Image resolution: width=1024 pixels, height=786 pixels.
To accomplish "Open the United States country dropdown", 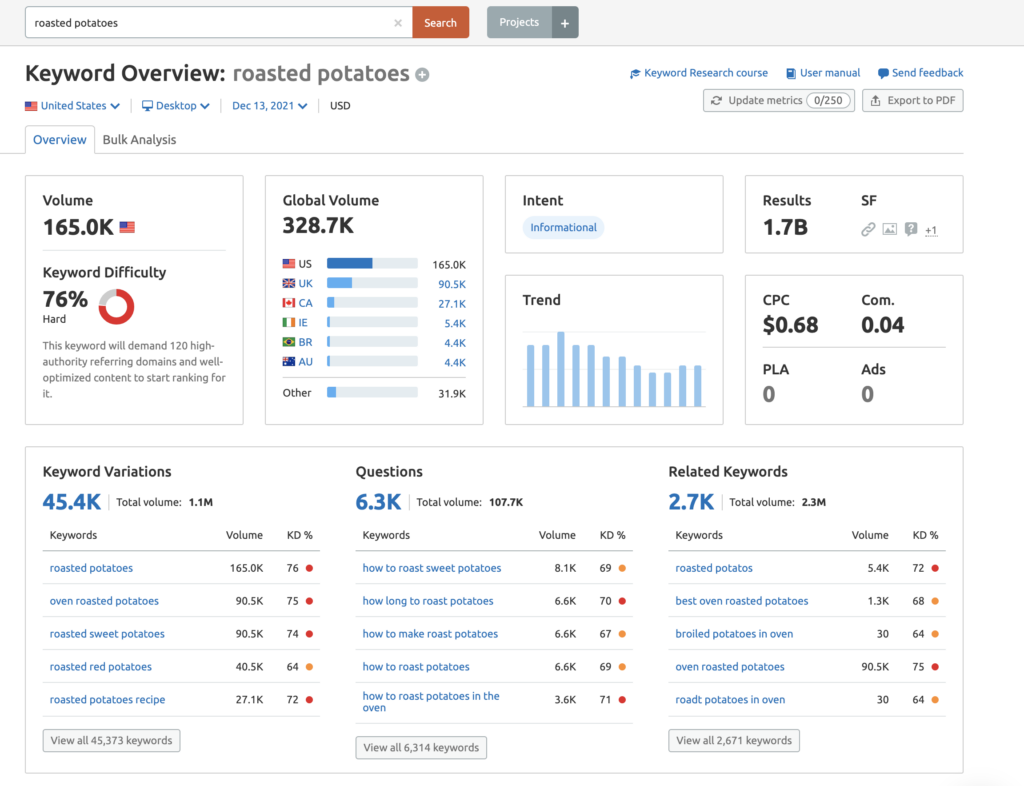I will 72,106.
